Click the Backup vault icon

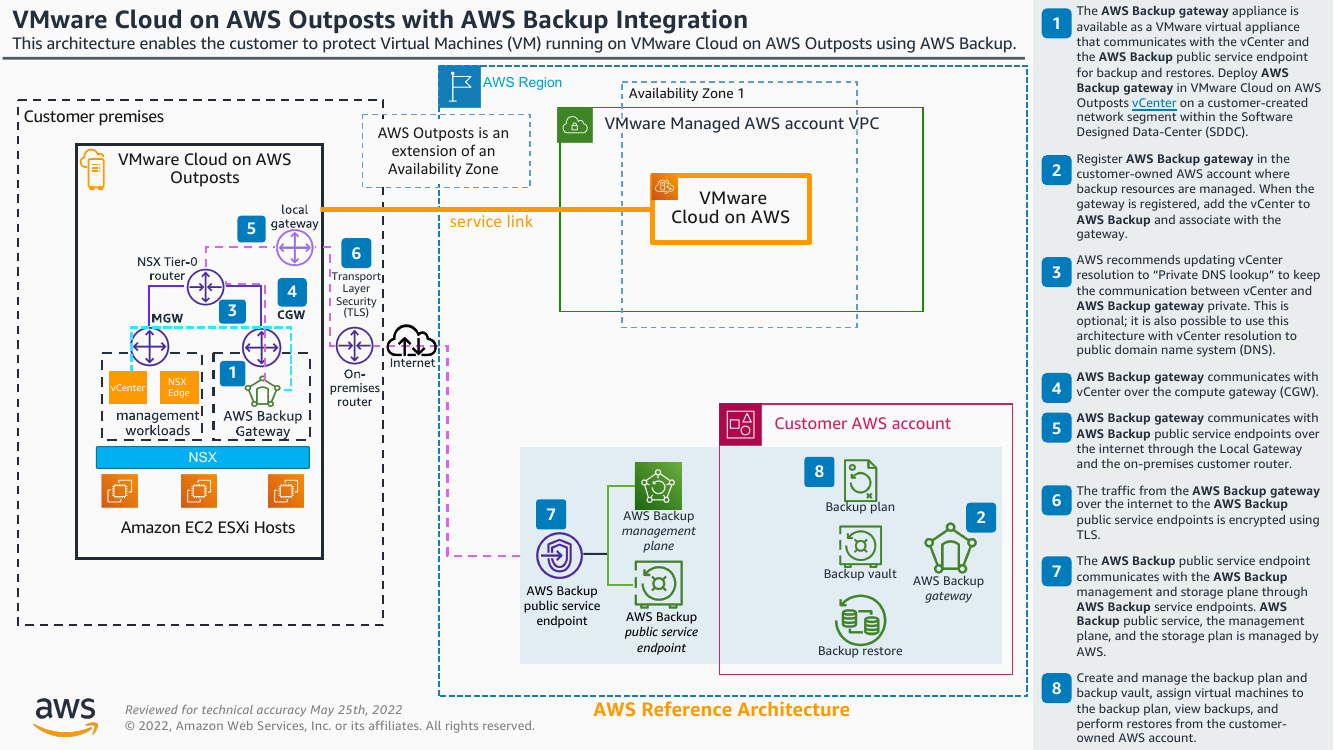(x=860, y=546)
